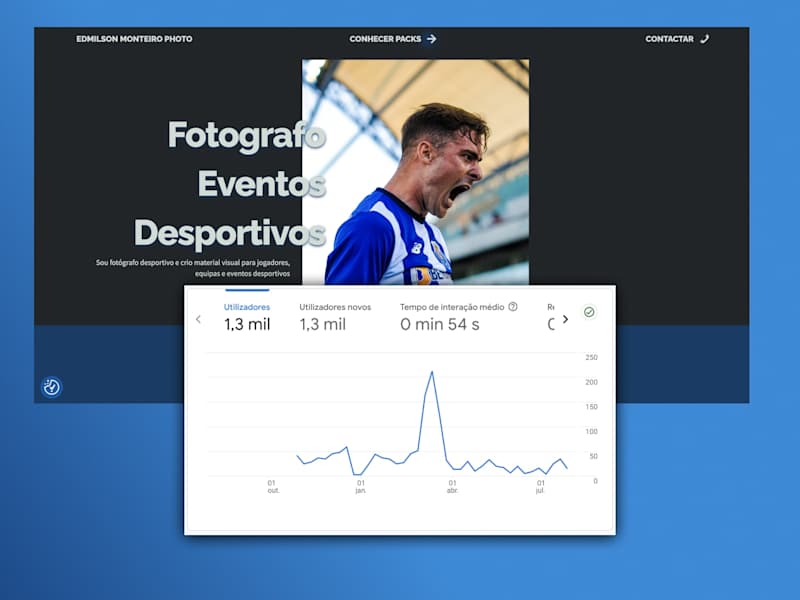Click the 01 abr. axis label
The image size is (800, 600).
[452, 487]
